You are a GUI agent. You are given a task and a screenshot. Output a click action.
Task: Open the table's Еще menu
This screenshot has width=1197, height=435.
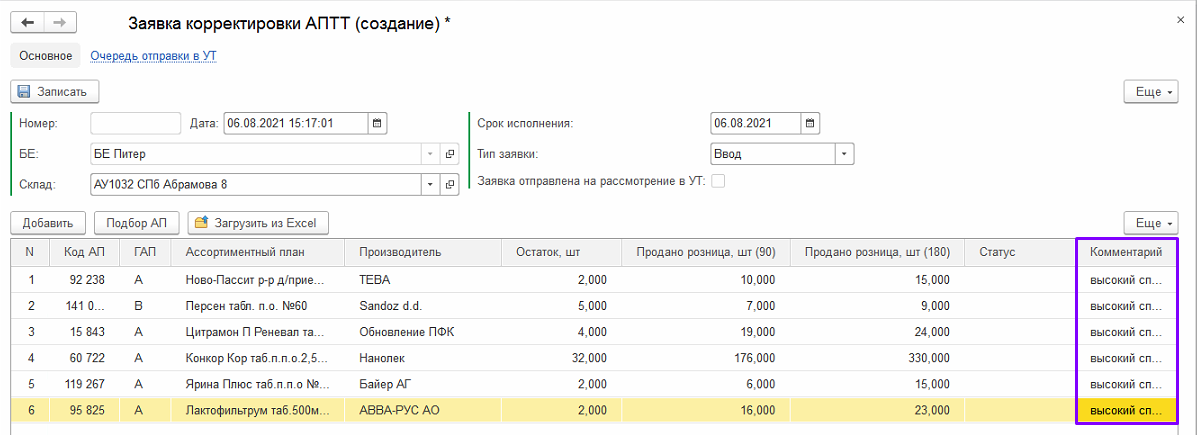point(1150,222)
